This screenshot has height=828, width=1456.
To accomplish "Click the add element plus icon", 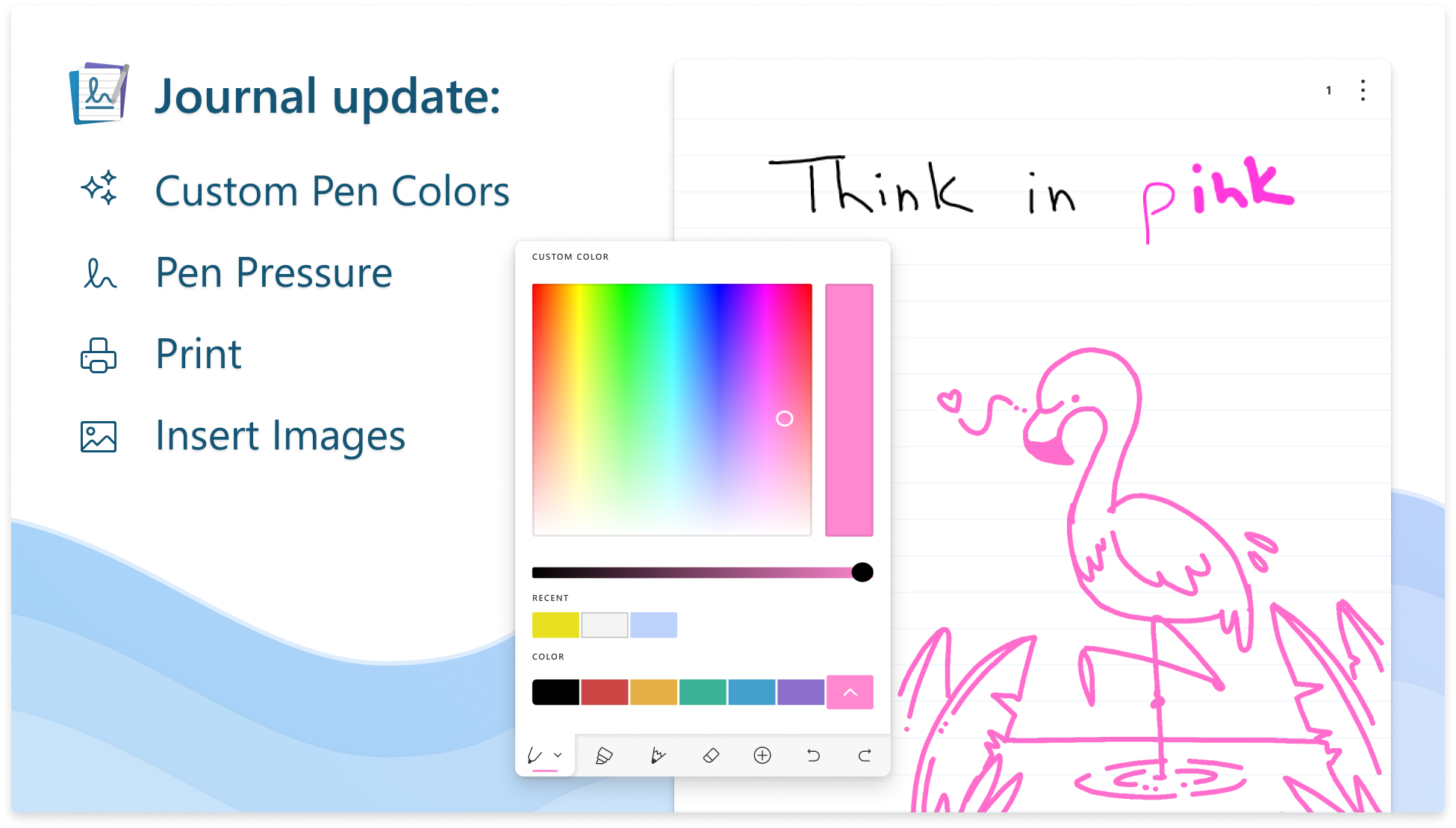I will click(762, 755).
